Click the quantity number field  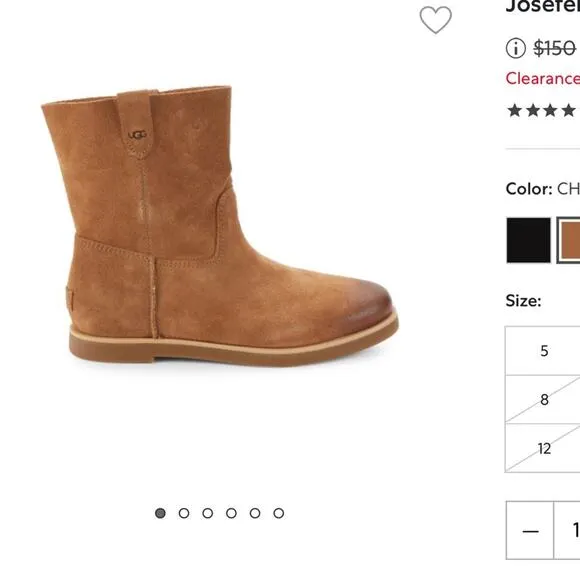(x=567, y=531)
